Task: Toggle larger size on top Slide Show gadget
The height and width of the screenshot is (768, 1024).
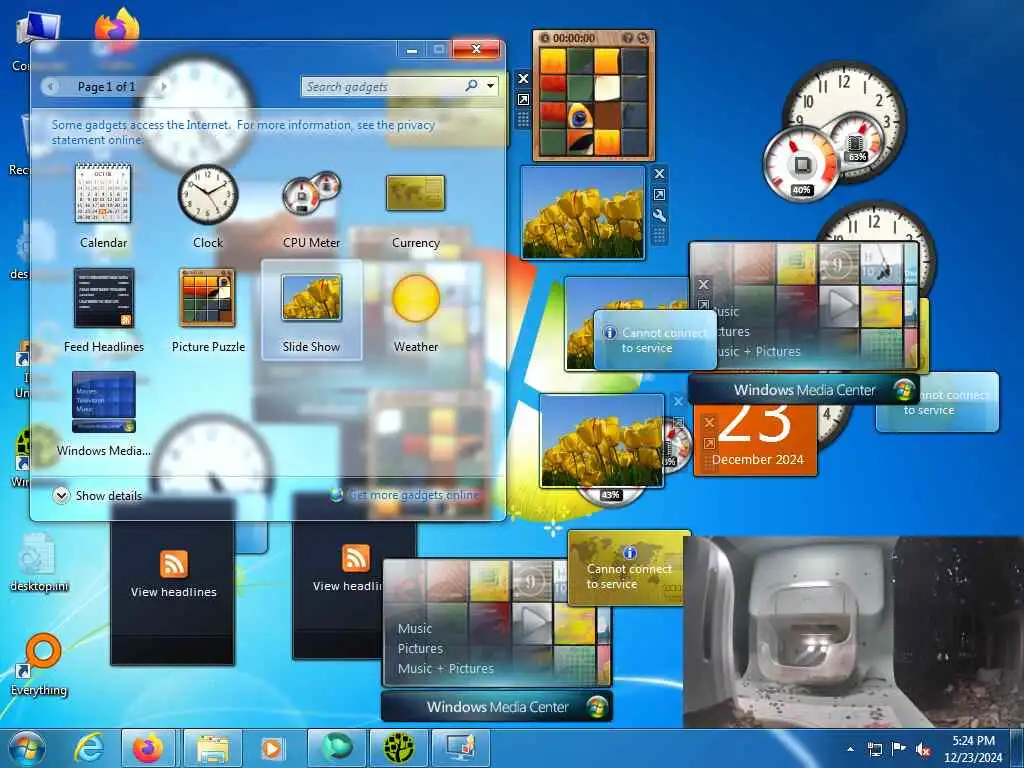Action: tap(659, 195)
